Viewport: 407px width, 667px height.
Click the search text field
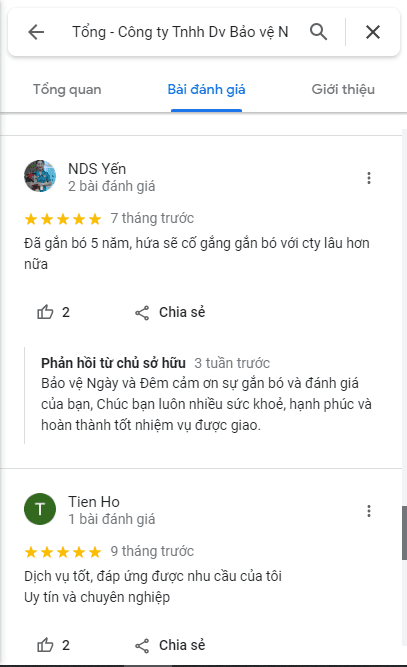[x=180, y=32]
